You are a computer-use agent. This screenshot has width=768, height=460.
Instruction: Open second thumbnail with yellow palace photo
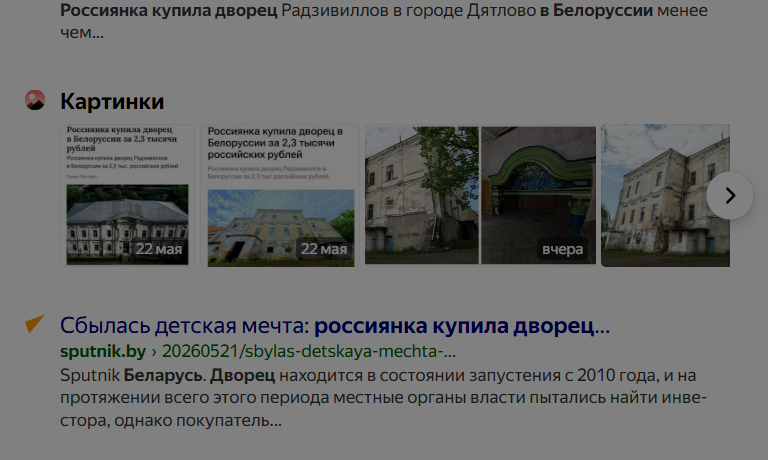tap(280, 195)
